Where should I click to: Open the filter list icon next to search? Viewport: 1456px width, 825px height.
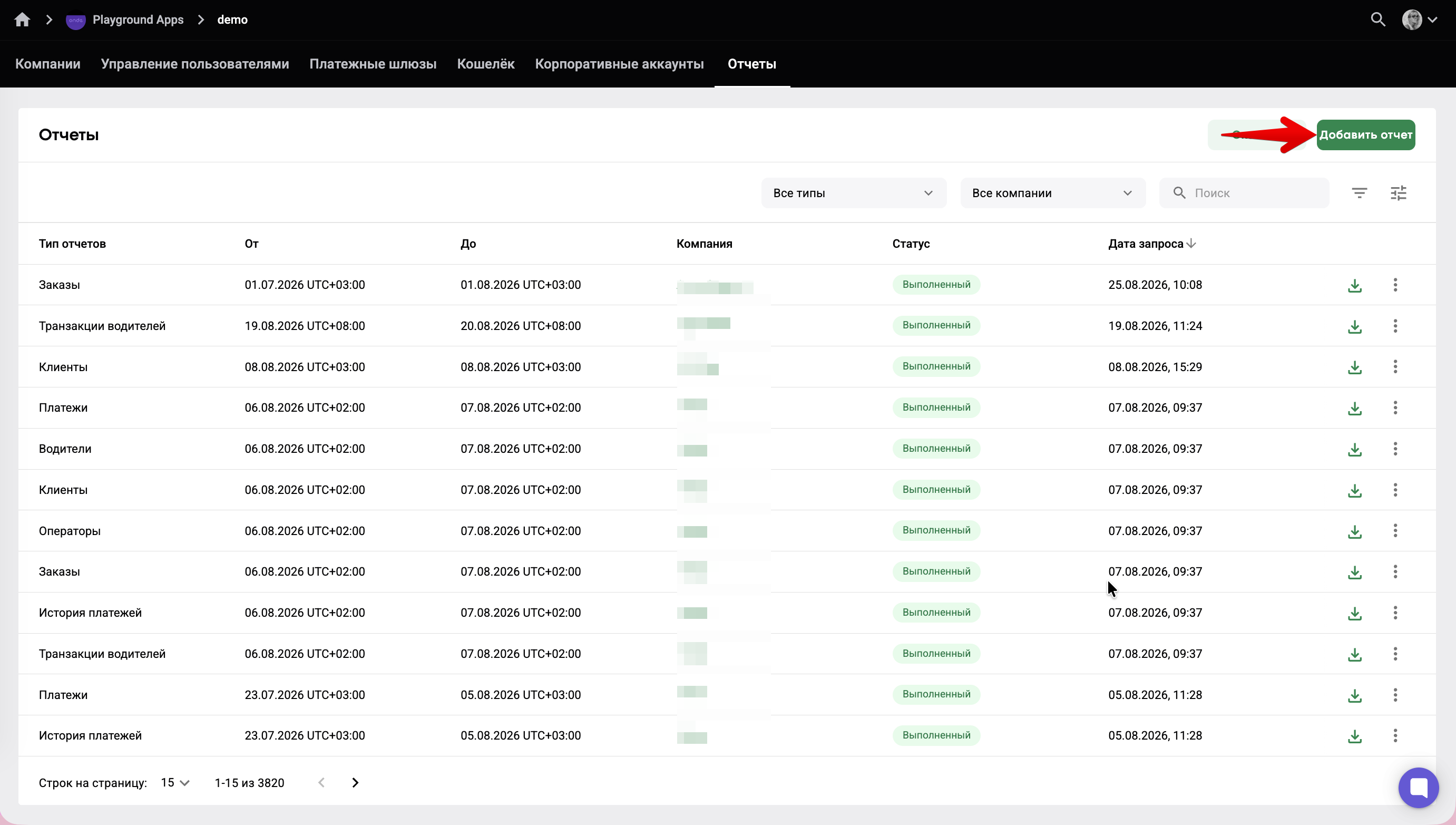click(x=1359, y=193)
